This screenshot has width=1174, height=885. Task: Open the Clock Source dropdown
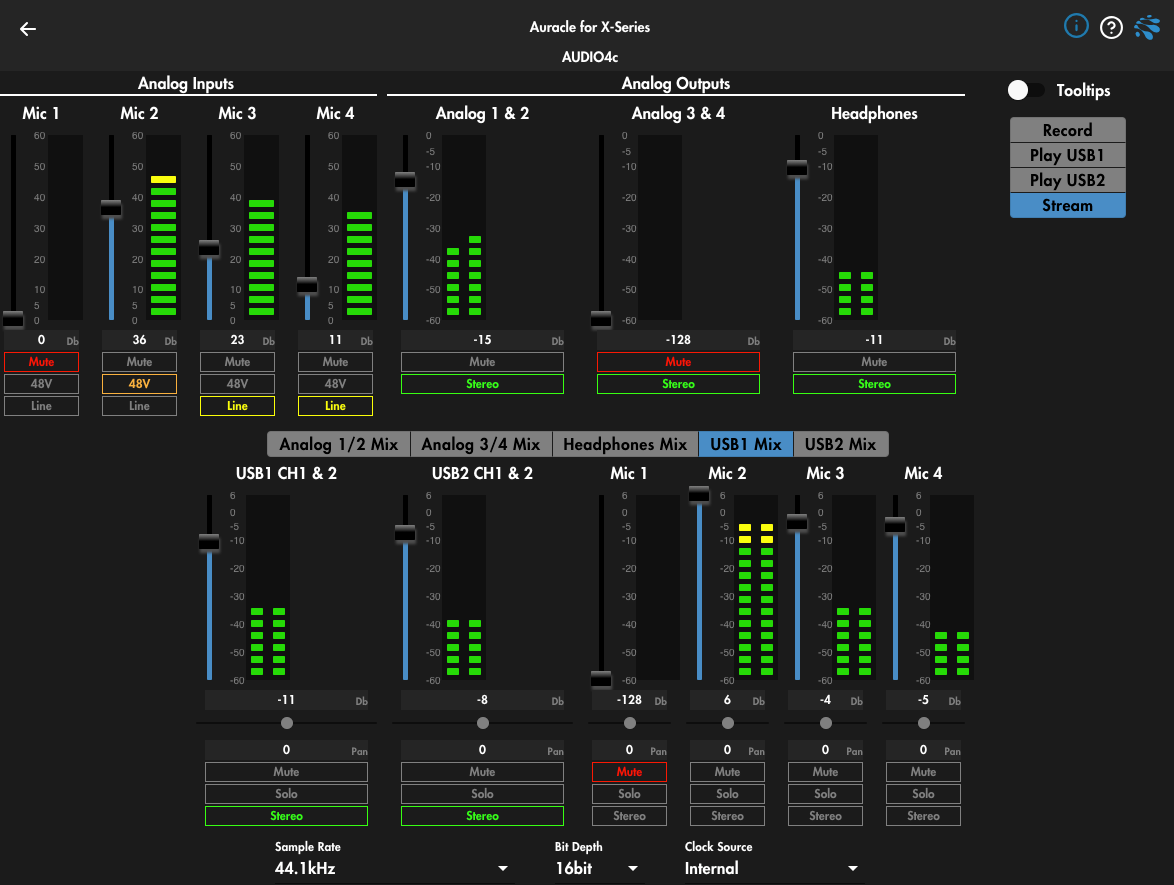coord(771,869)
